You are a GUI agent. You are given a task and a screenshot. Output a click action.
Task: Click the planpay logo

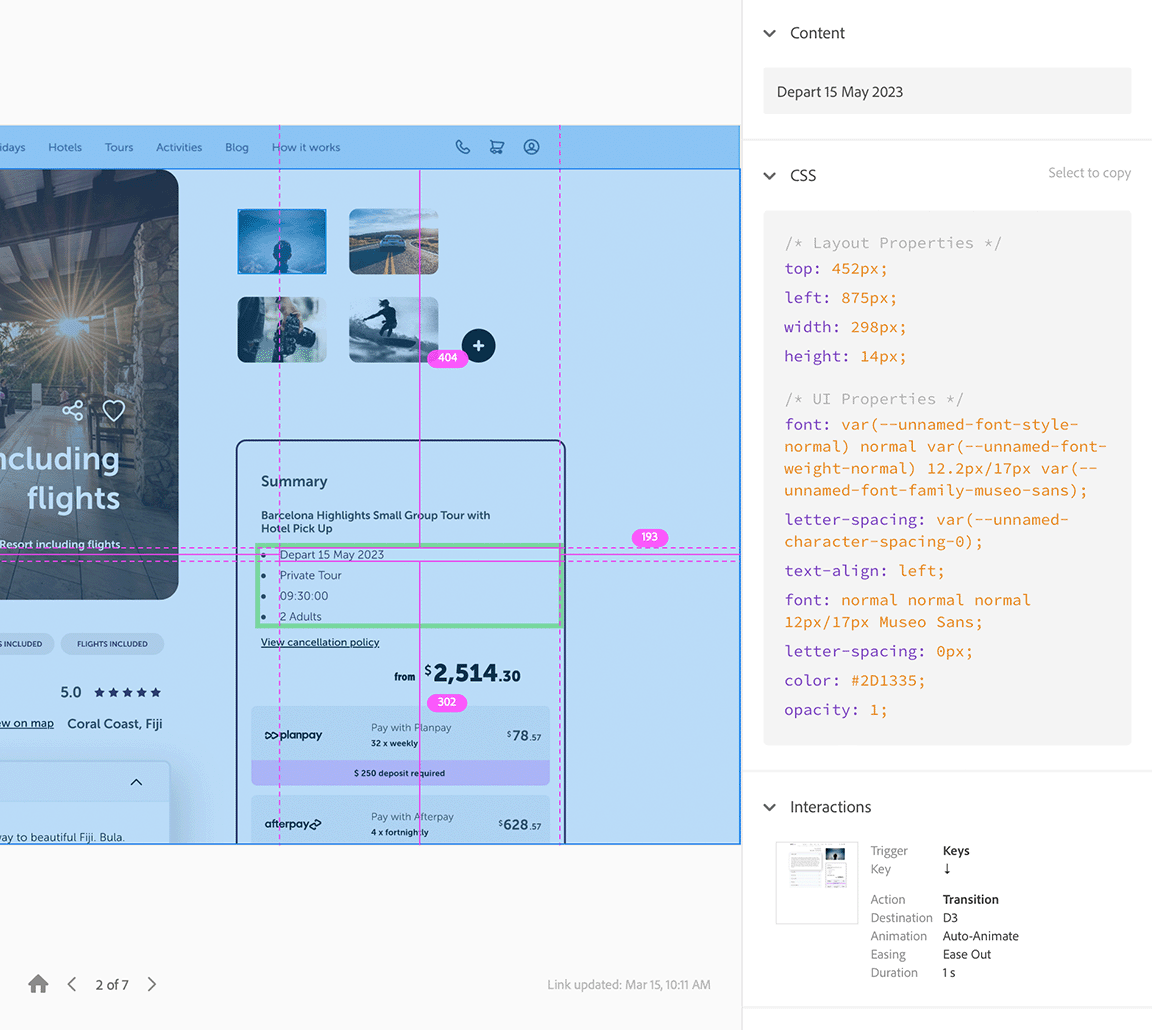293,735
